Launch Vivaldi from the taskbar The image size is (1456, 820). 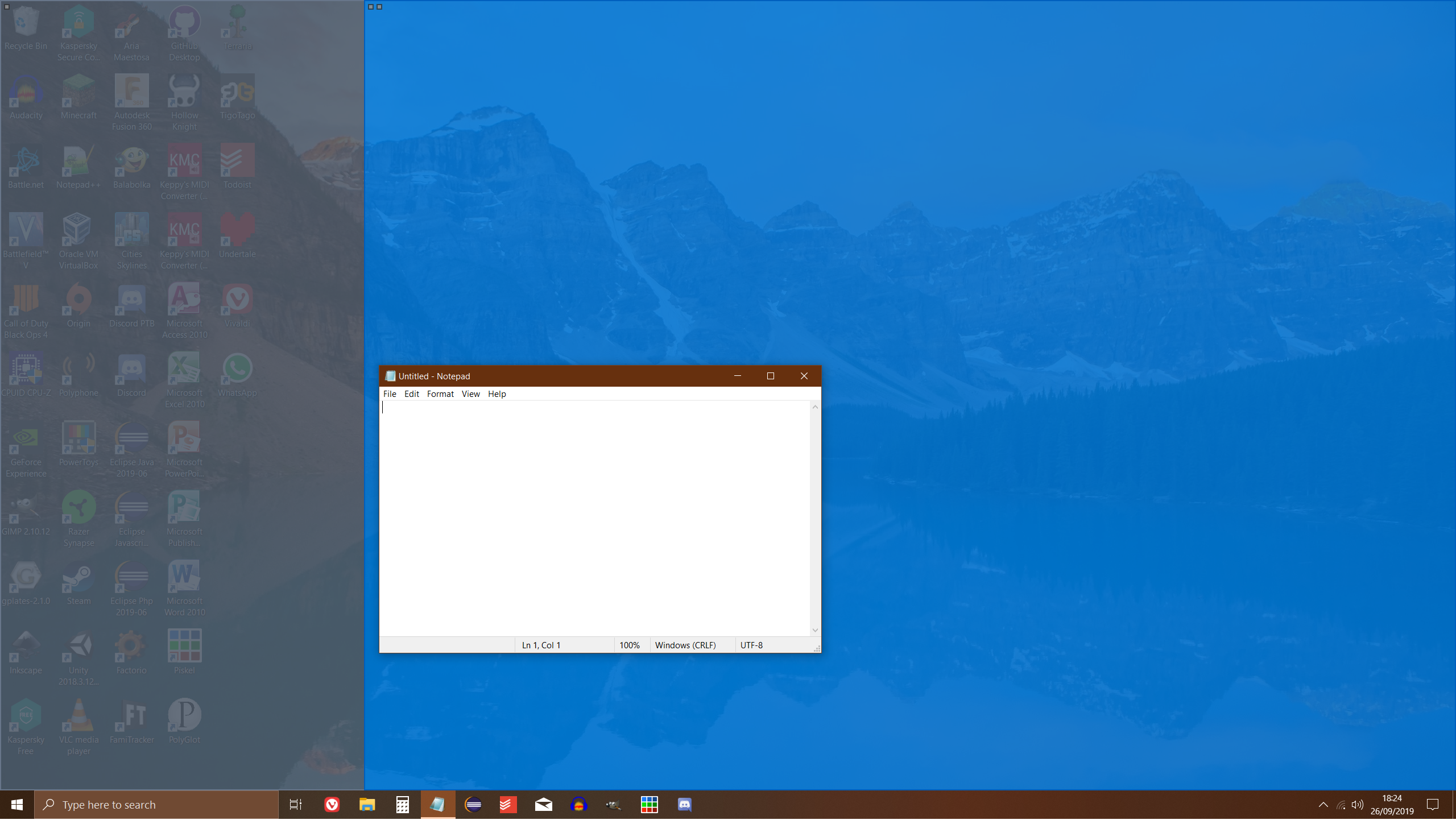click(332, 804)
